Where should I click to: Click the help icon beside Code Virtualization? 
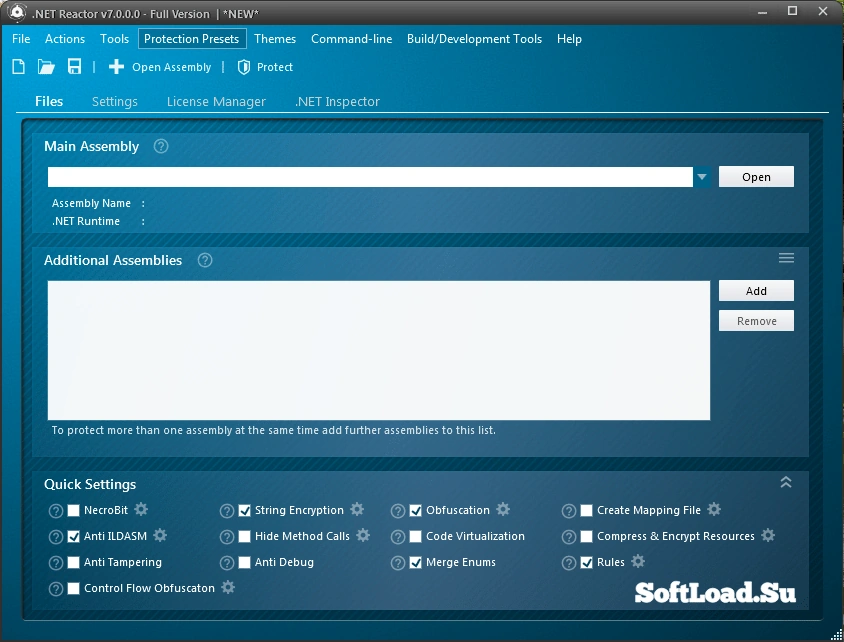(x=398, y=537)
